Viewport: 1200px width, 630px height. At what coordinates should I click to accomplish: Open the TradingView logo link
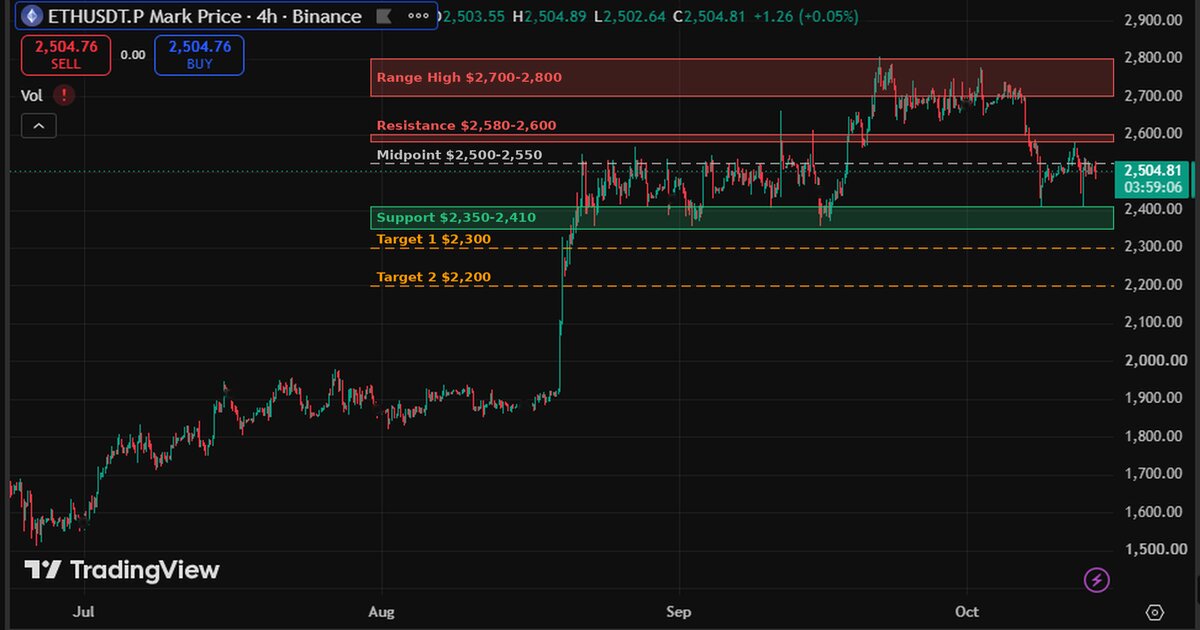(121, 570)
